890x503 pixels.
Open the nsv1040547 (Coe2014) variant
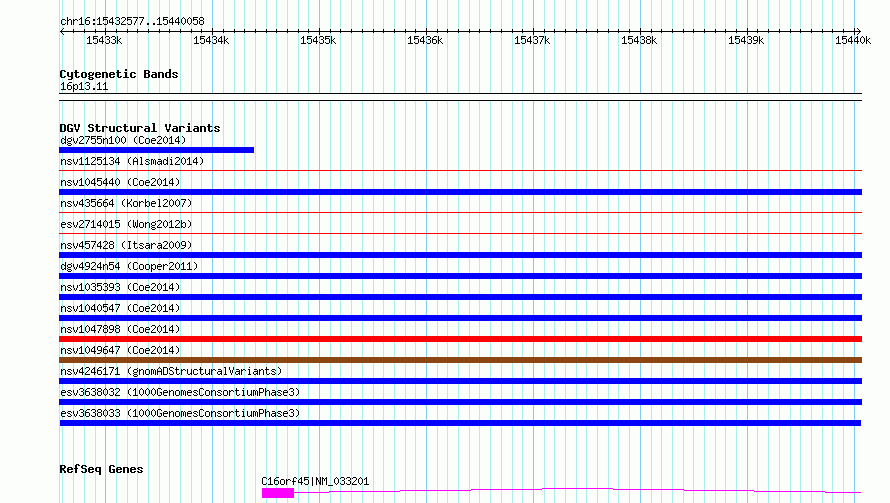coord(120,308)
